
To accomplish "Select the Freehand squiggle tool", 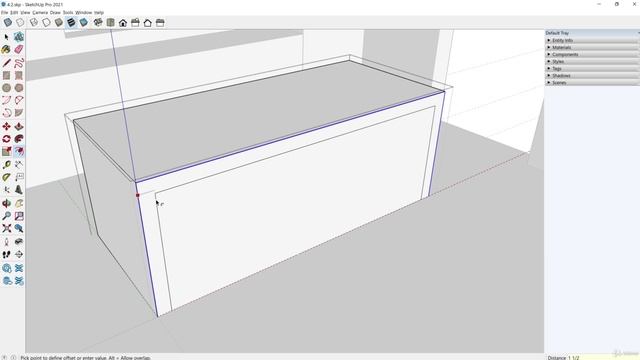I will [19, 63].
